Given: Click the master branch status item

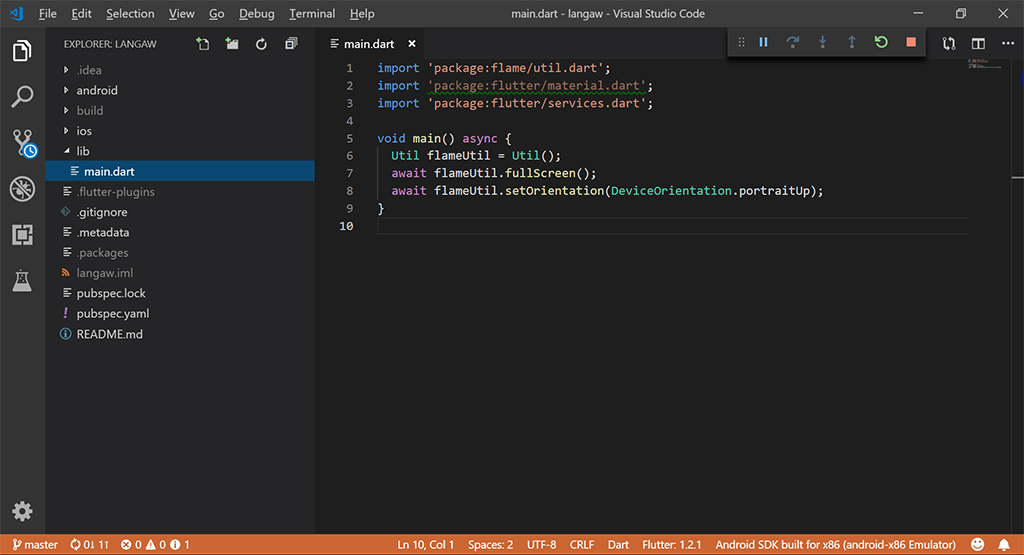Looking at the screenshot, I should pos(35,545).
